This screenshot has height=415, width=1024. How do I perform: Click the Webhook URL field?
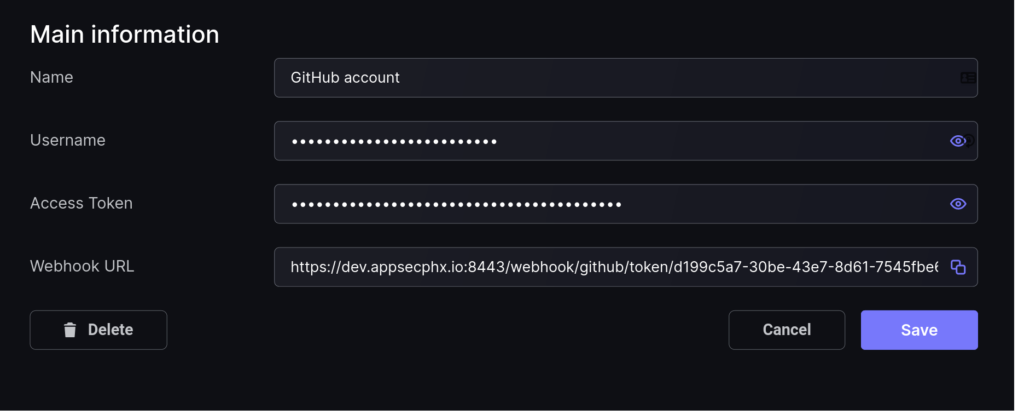(626, 267)
